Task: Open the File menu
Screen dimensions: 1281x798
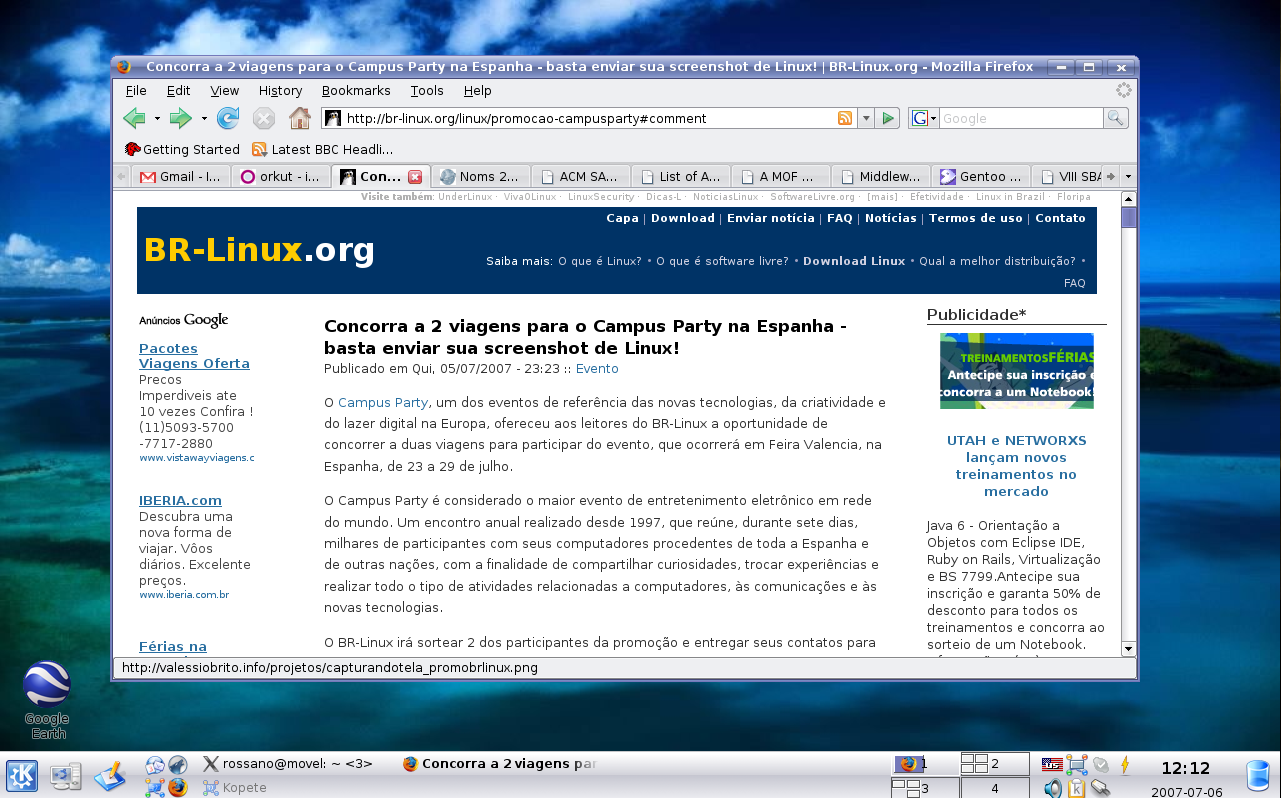Action: 136,90
